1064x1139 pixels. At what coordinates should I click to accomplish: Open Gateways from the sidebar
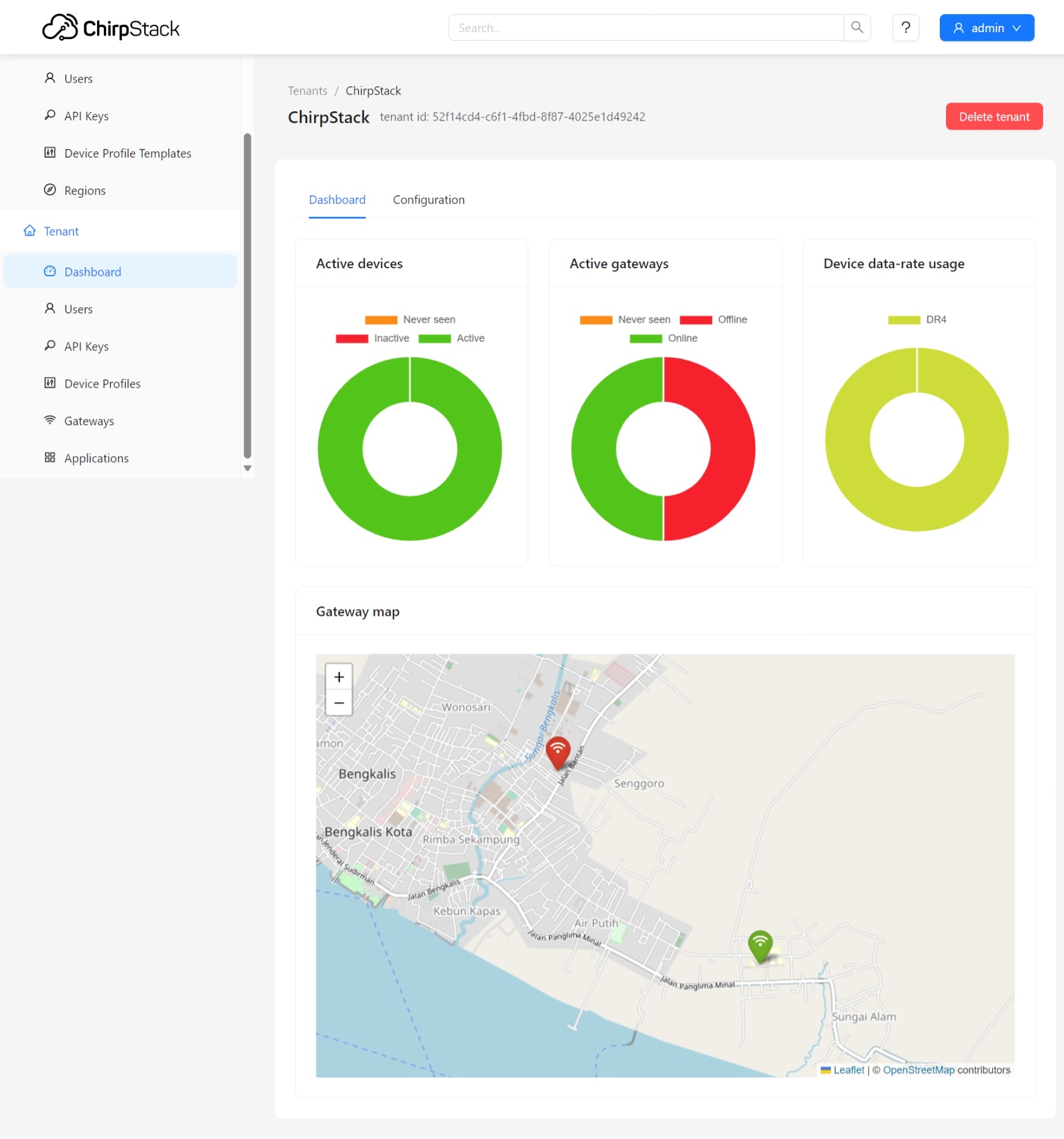89,421
